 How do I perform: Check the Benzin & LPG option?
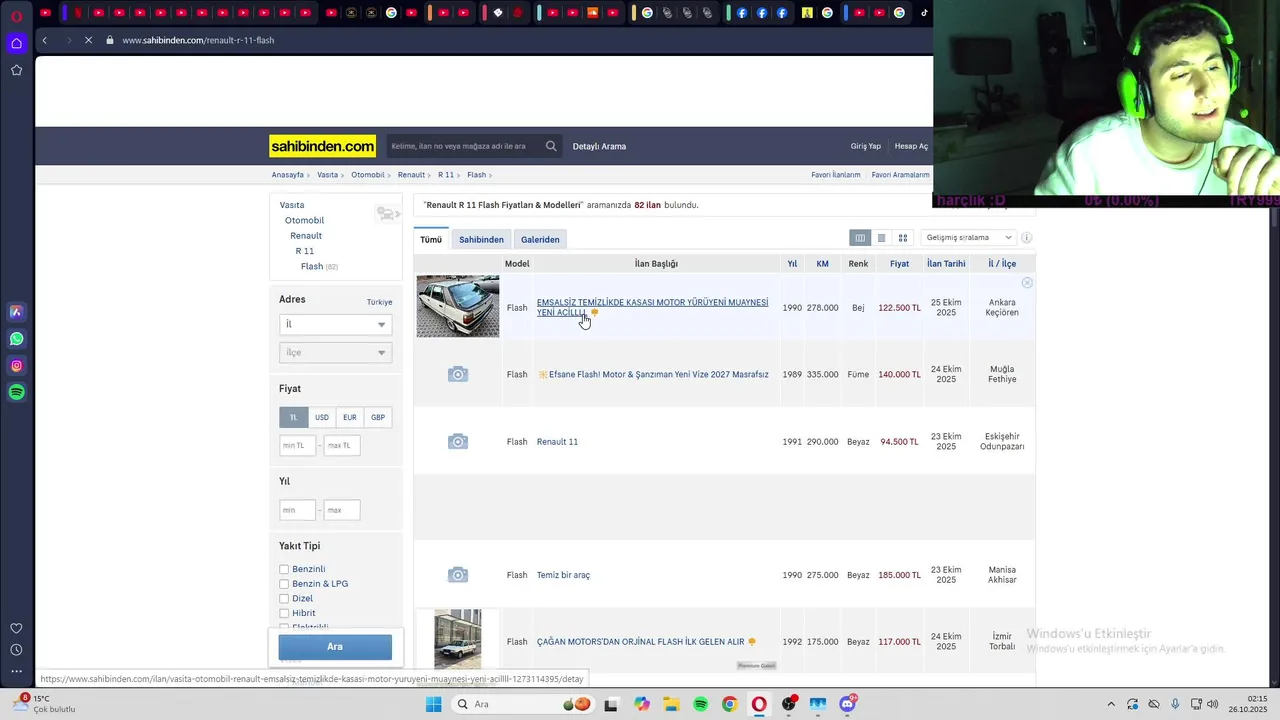284,584
